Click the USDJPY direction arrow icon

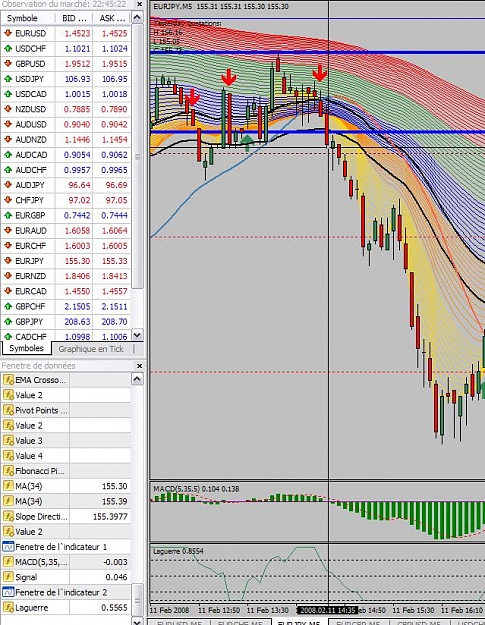(x=8, y=79)
